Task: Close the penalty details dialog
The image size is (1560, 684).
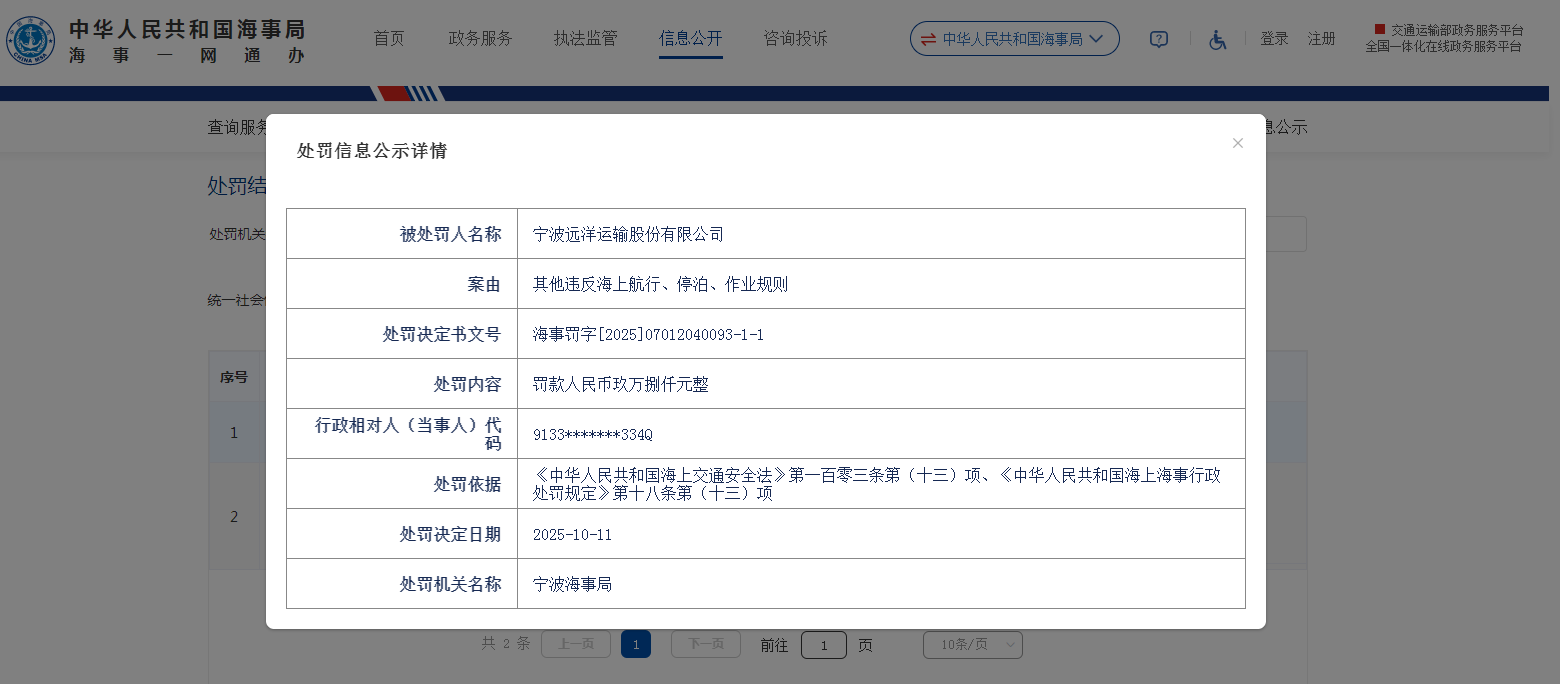Action: coord(1238,143)
